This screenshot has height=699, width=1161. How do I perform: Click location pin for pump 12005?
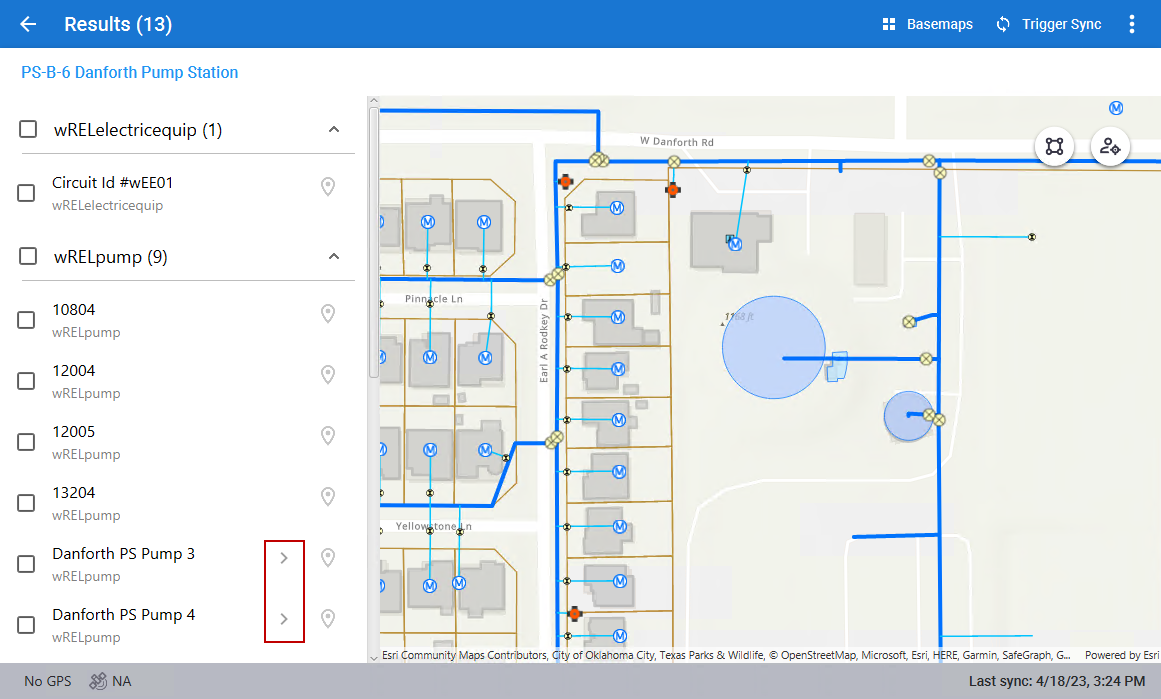coord(327,436)
